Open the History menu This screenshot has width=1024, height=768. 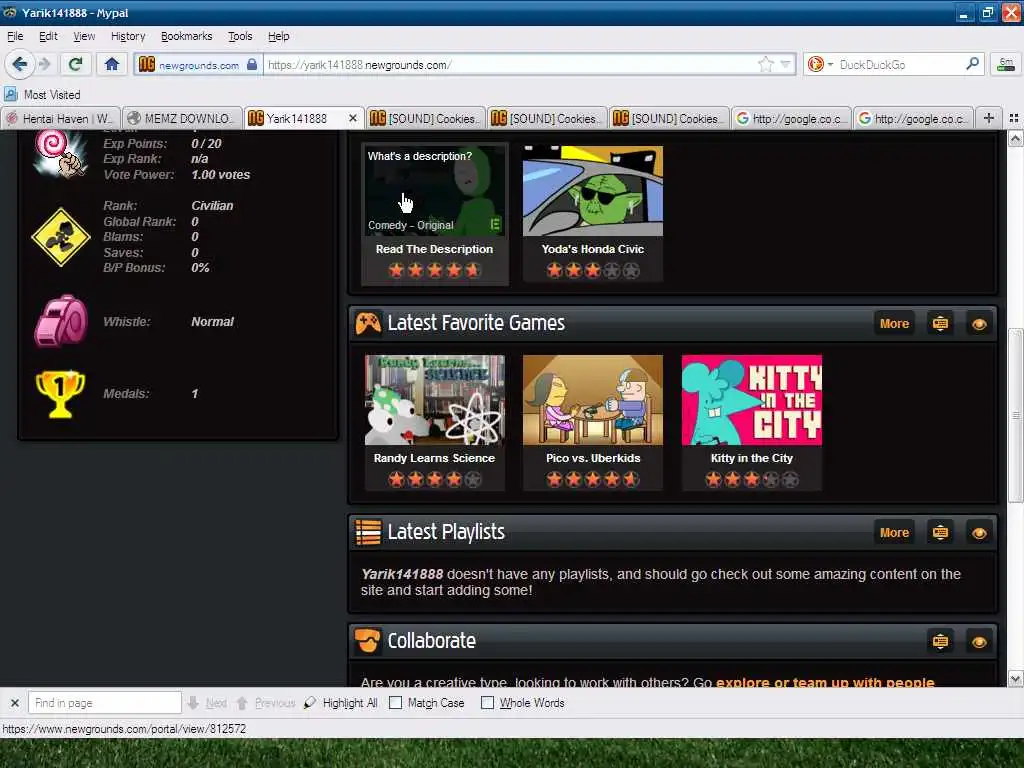click(x=128, y=37)
